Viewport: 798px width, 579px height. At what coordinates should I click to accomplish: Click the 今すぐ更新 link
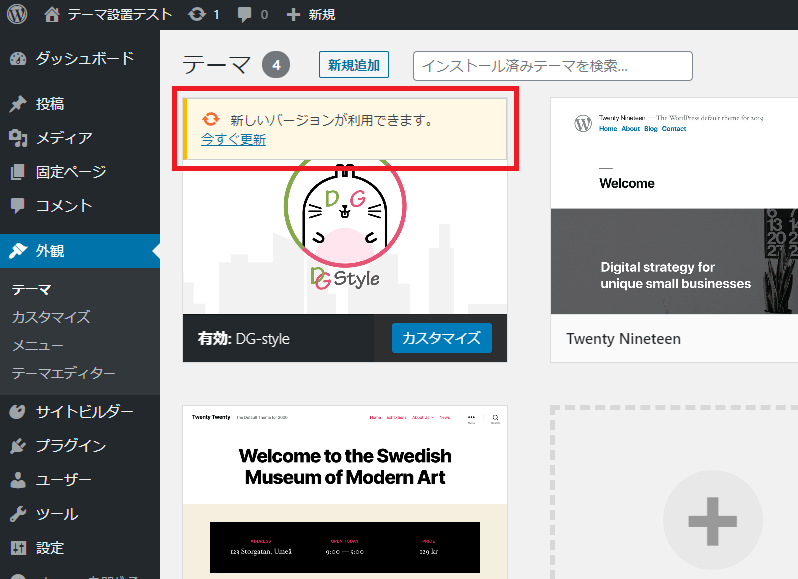click(233, 140)
